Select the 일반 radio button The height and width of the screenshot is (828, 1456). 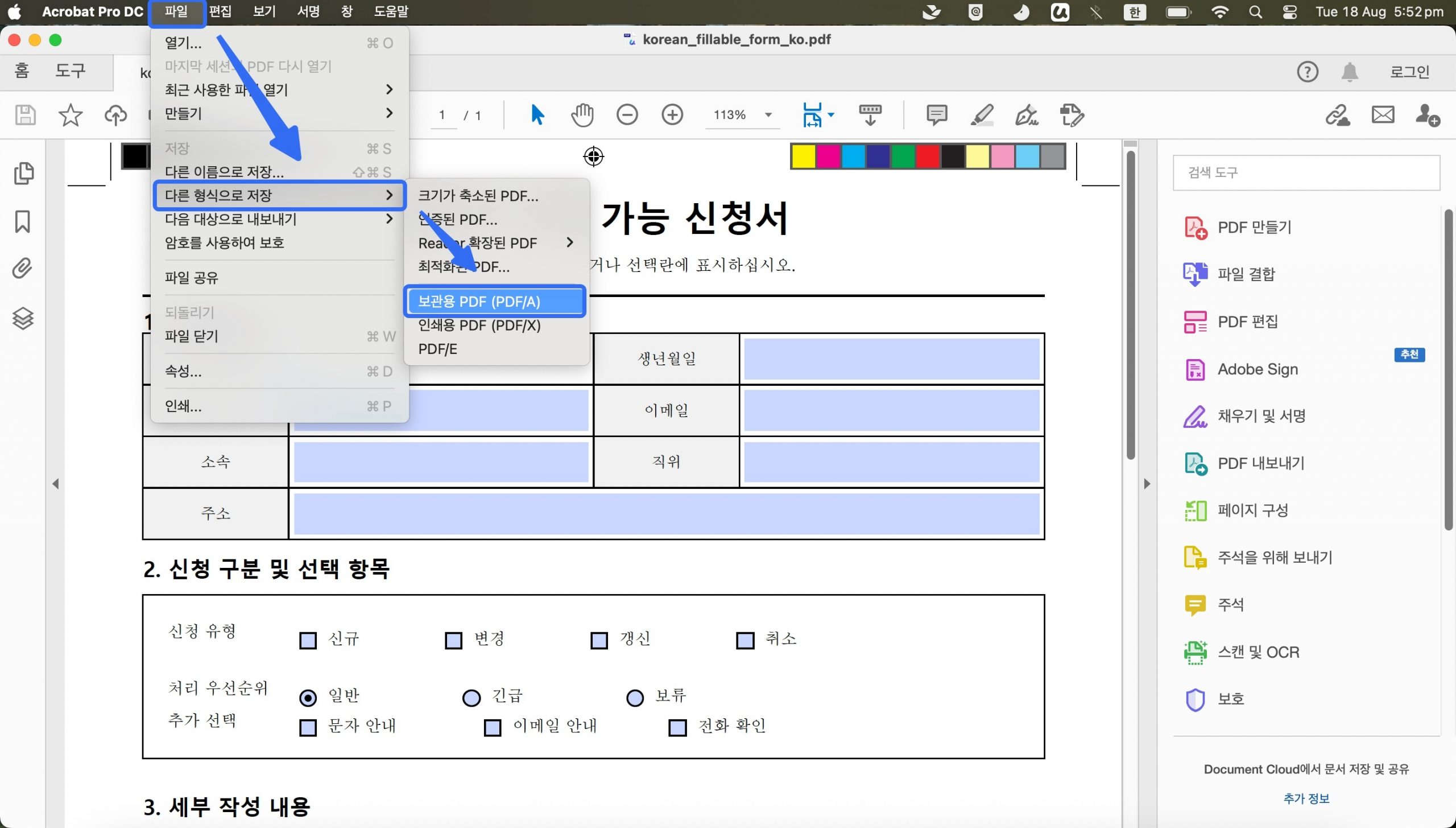308,698
